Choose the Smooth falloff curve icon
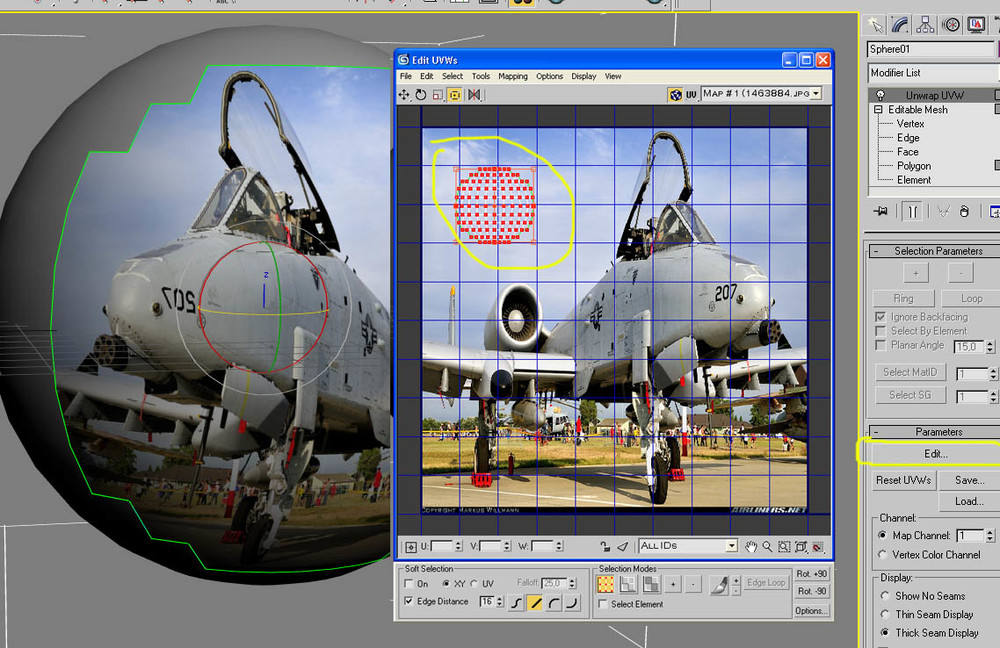 click(x=516, y=603)
